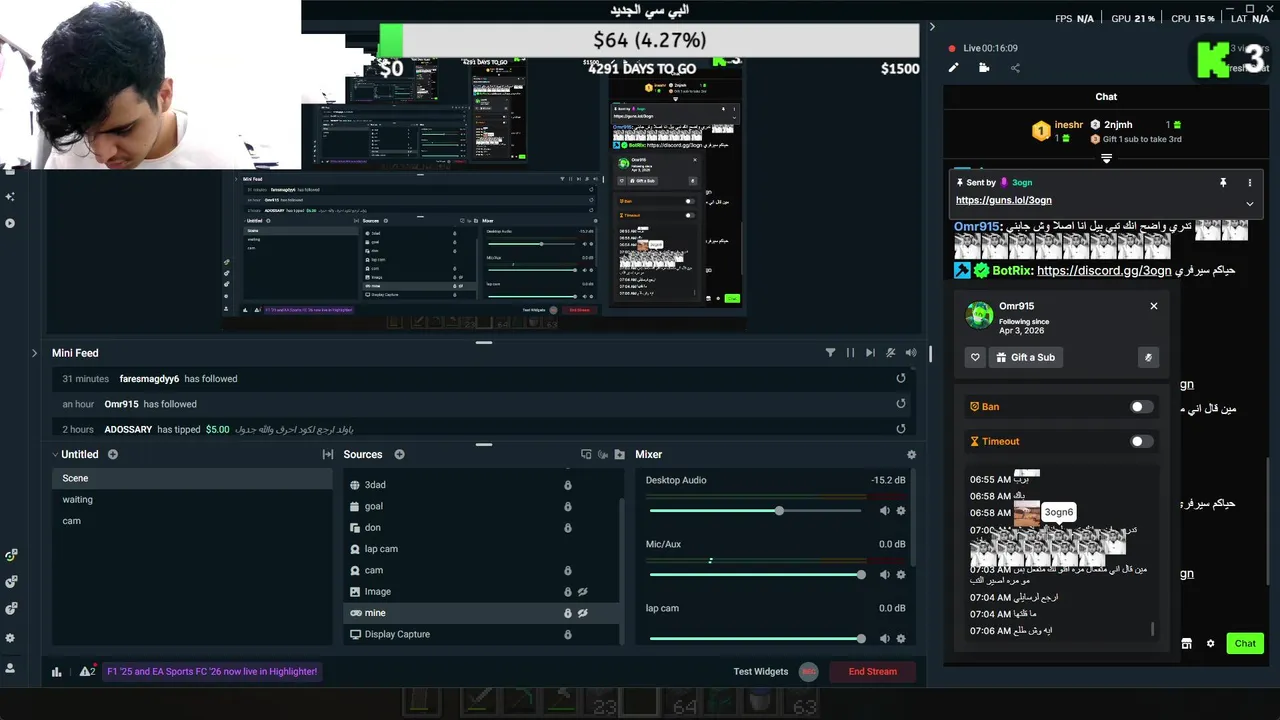The height and width of the screenshot is (720, 1280).
Task: Select the waiting scene
Action: tap(192, 499)
